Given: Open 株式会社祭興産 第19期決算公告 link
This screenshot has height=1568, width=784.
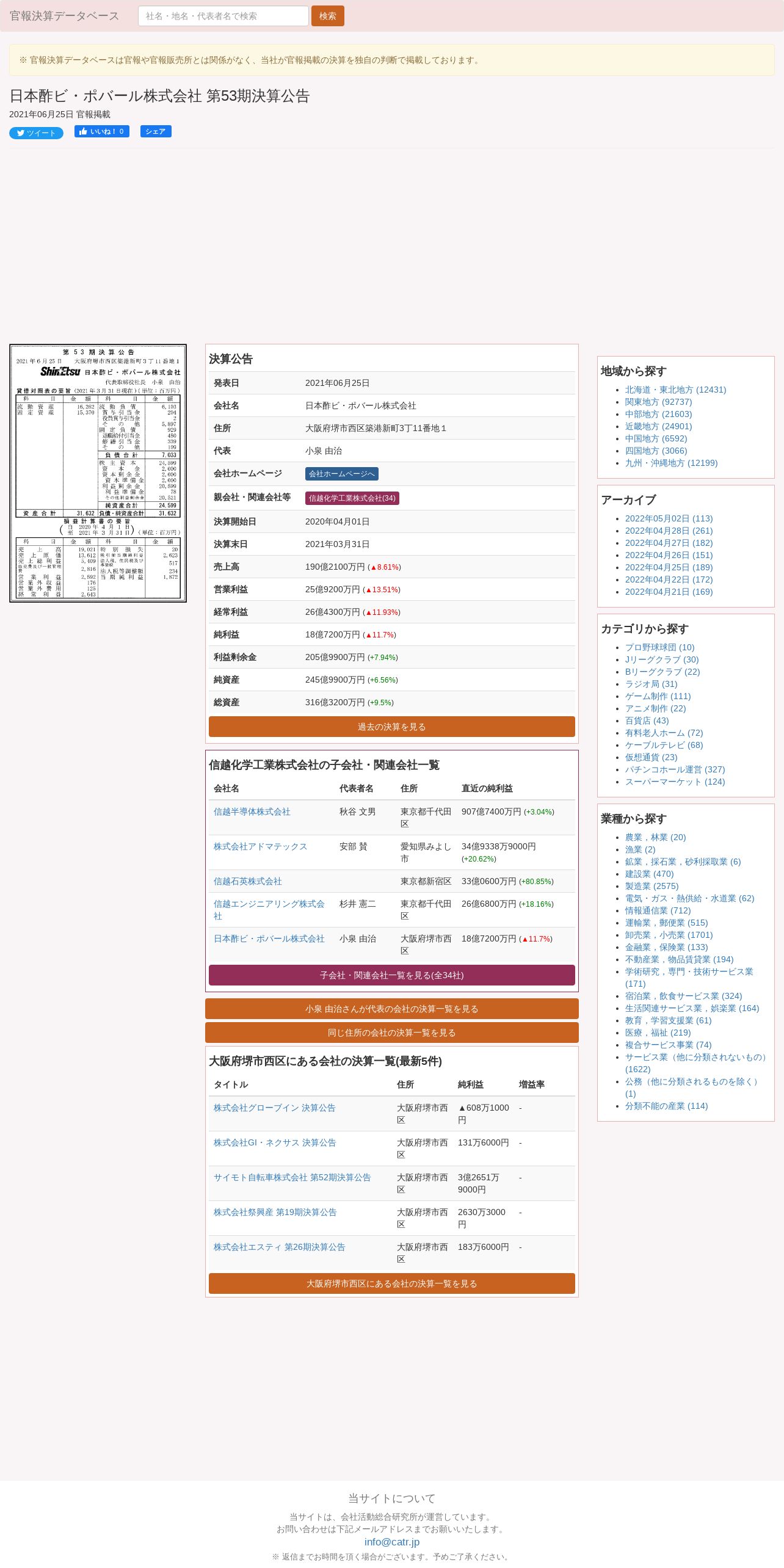Looking at the screenshot, I should coord(275,1212).
